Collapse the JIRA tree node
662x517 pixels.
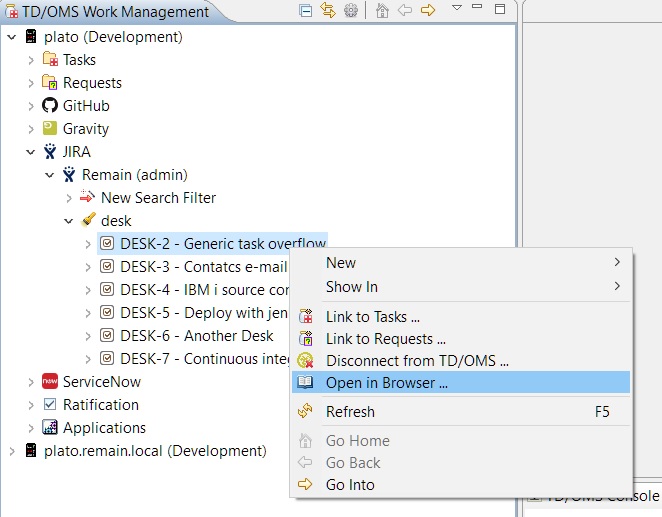coord(31,152)
